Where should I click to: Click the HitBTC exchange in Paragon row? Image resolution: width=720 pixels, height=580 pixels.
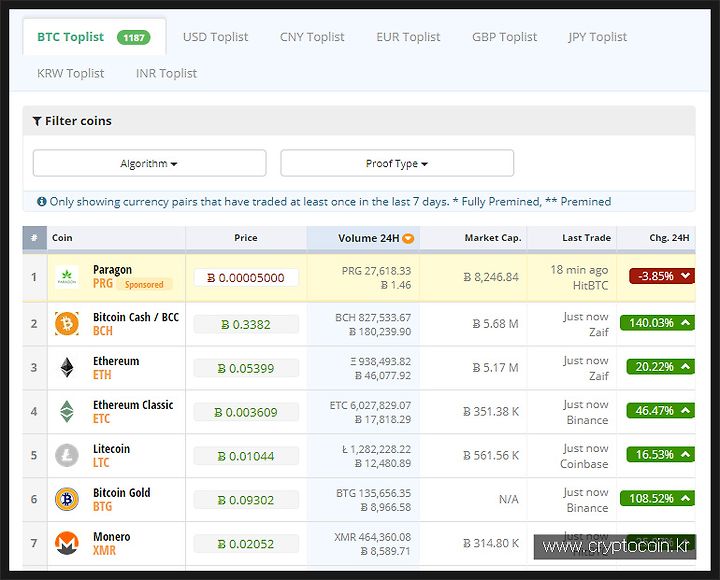pos(591,286)
